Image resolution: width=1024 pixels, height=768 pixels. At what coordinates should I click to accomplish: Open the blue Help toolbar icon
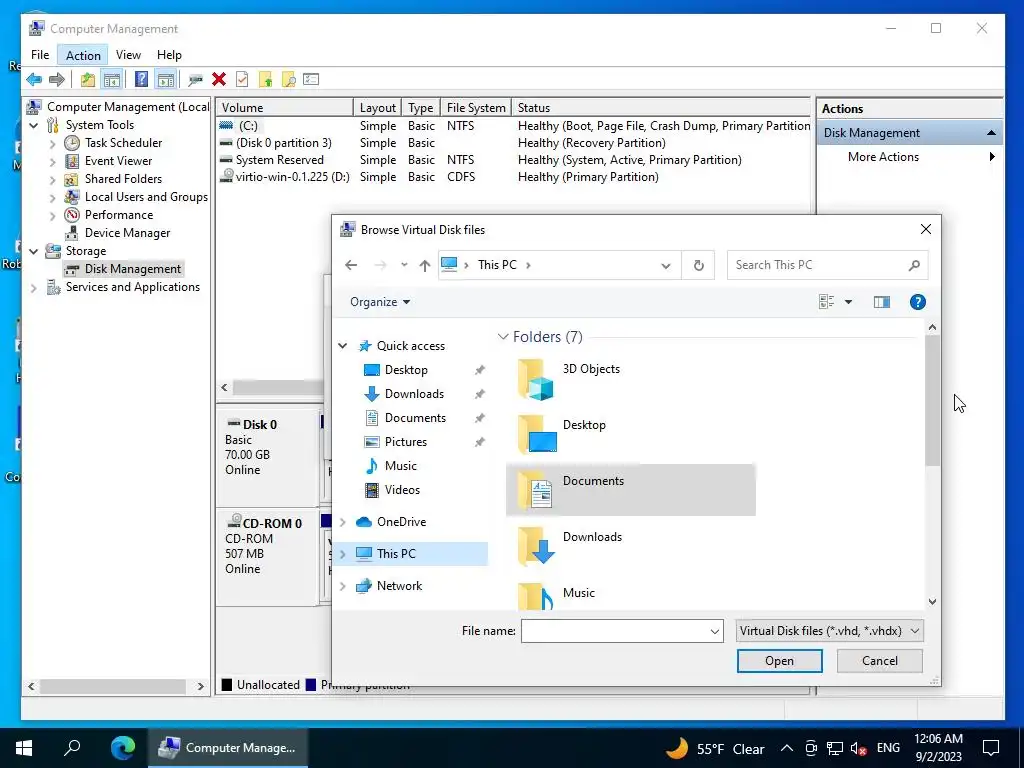[141, 80]
